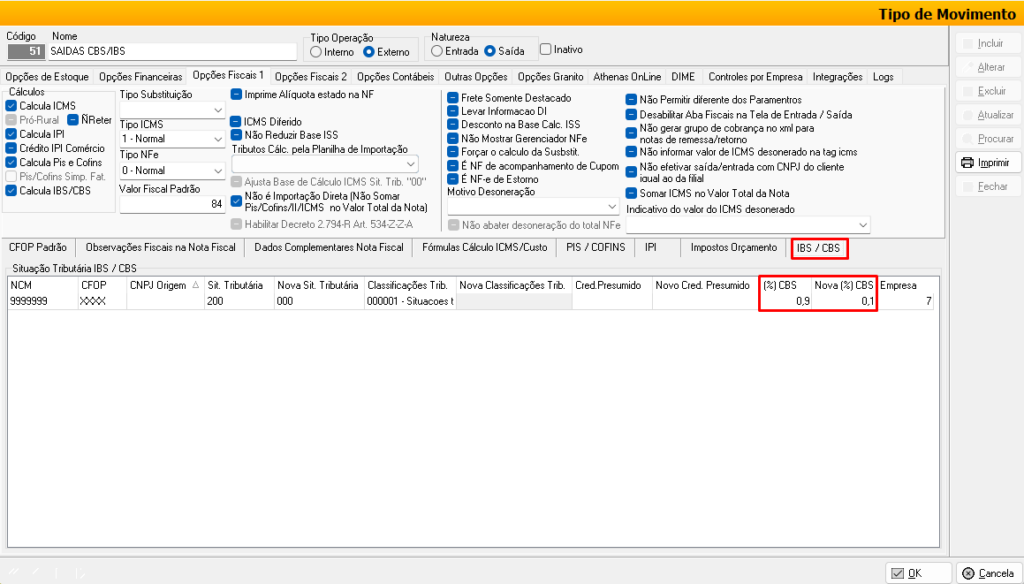The height and width of the screenshot is (584, 1024).
Task: Enable the ICMS Diferido option
Action: 236,121
